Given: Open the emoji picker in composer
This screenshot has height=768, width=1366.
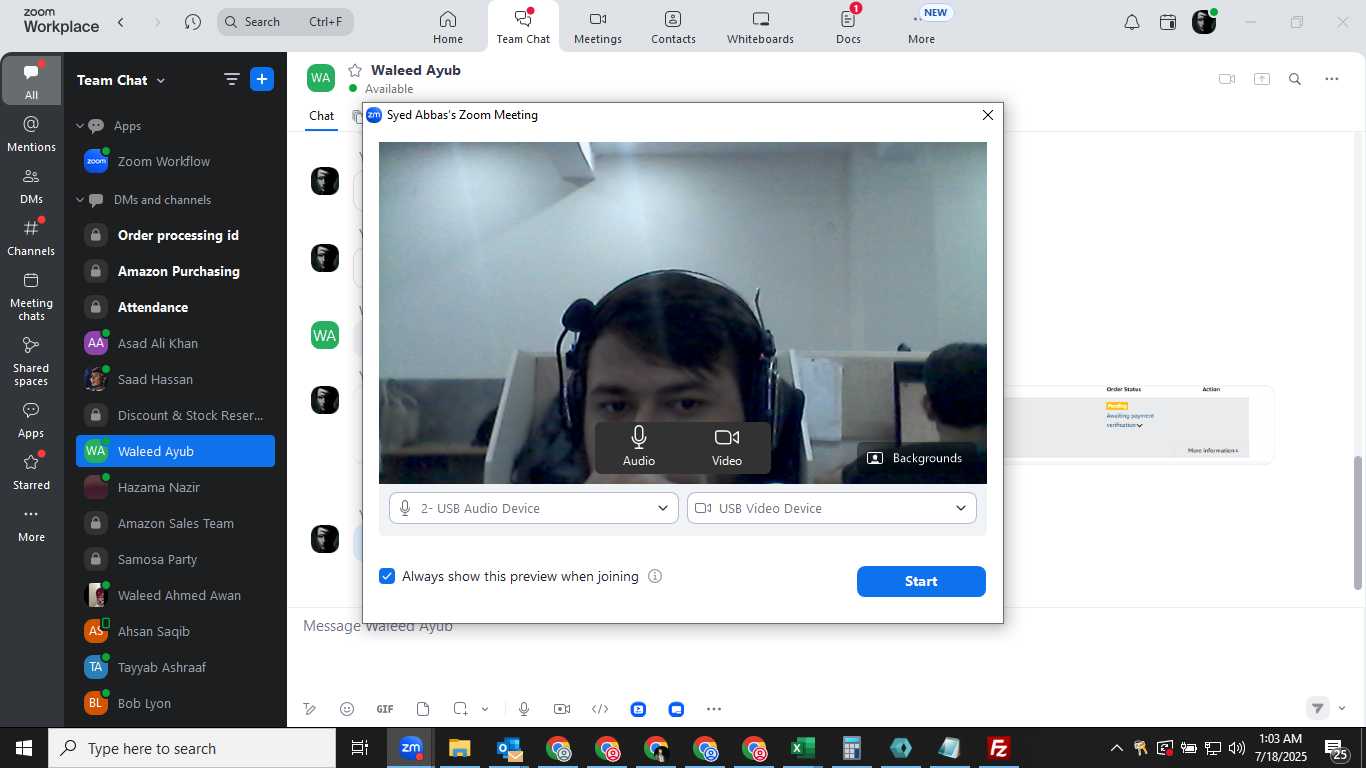Looking at the screenshot, I should [347, 709].
